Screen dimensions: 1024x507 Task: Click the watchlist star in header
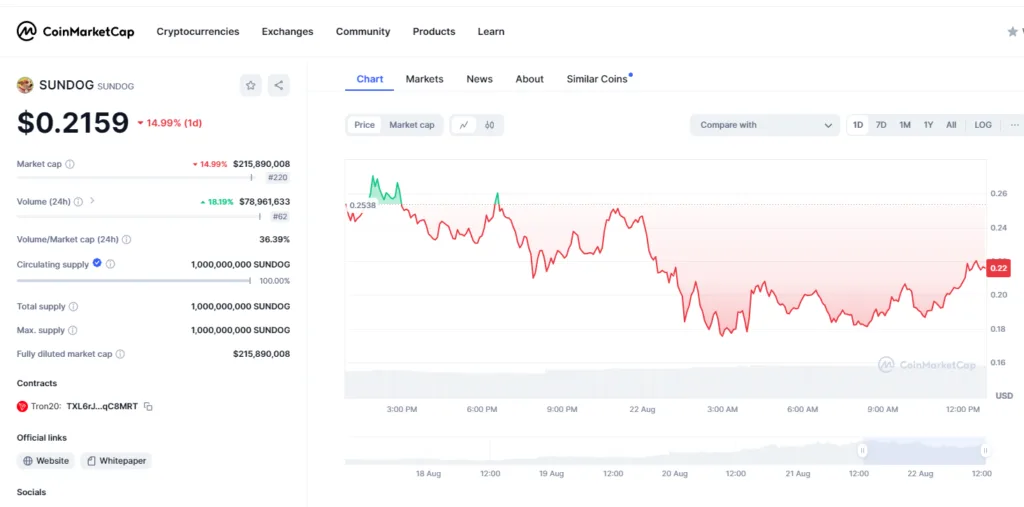pos(1012,31)
